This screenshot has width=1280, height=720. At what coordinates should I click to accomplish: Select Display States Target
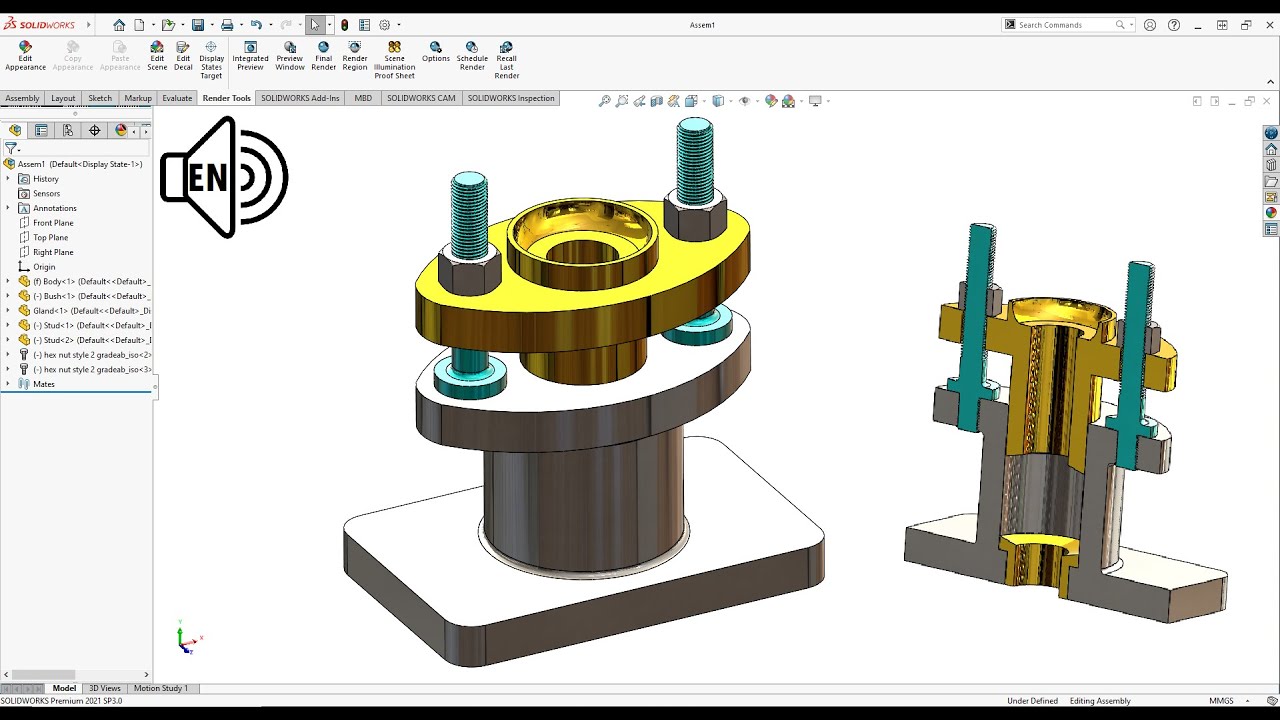tap(211, 61)
